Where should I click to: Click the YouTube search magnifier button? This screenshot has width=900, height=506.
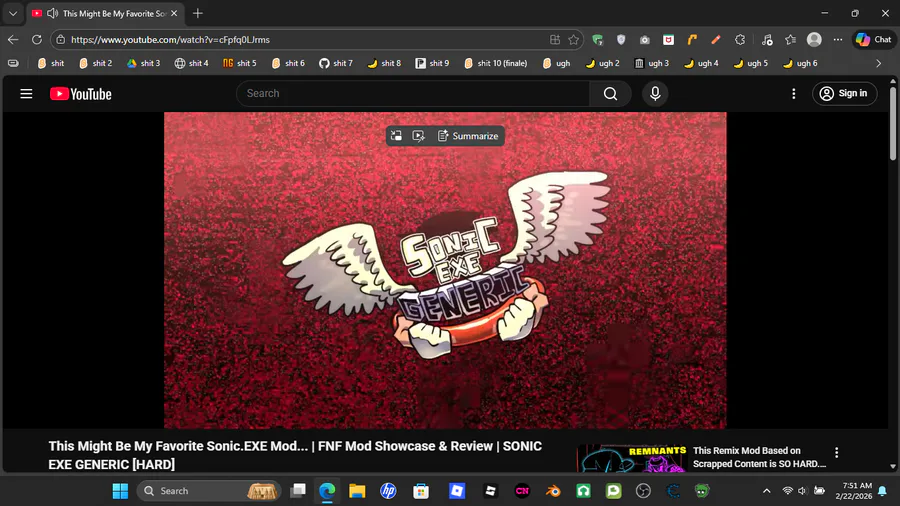point(610,94)
